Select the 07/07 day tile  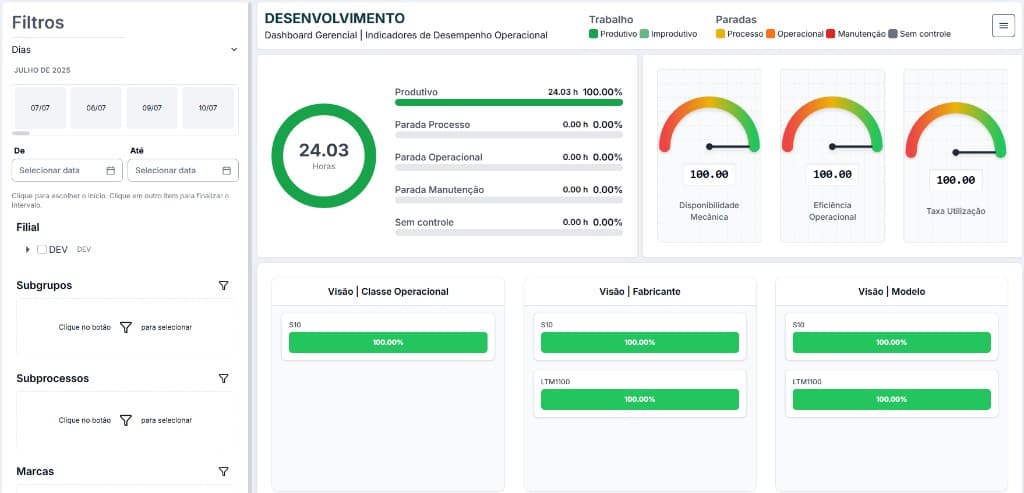pos(40,108)
